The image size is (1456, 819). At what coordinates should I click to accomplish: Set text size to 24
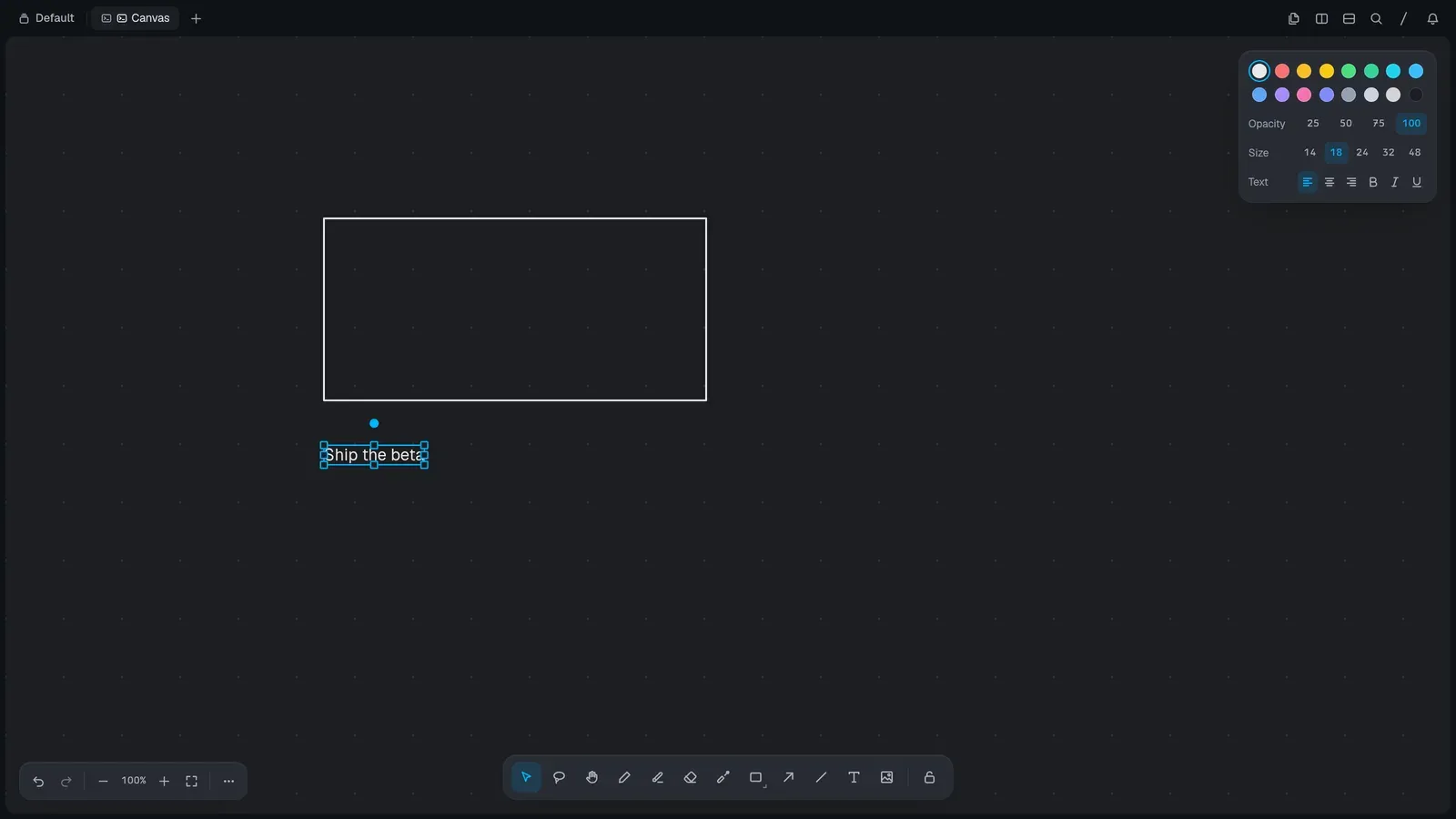click(1362, 153)
